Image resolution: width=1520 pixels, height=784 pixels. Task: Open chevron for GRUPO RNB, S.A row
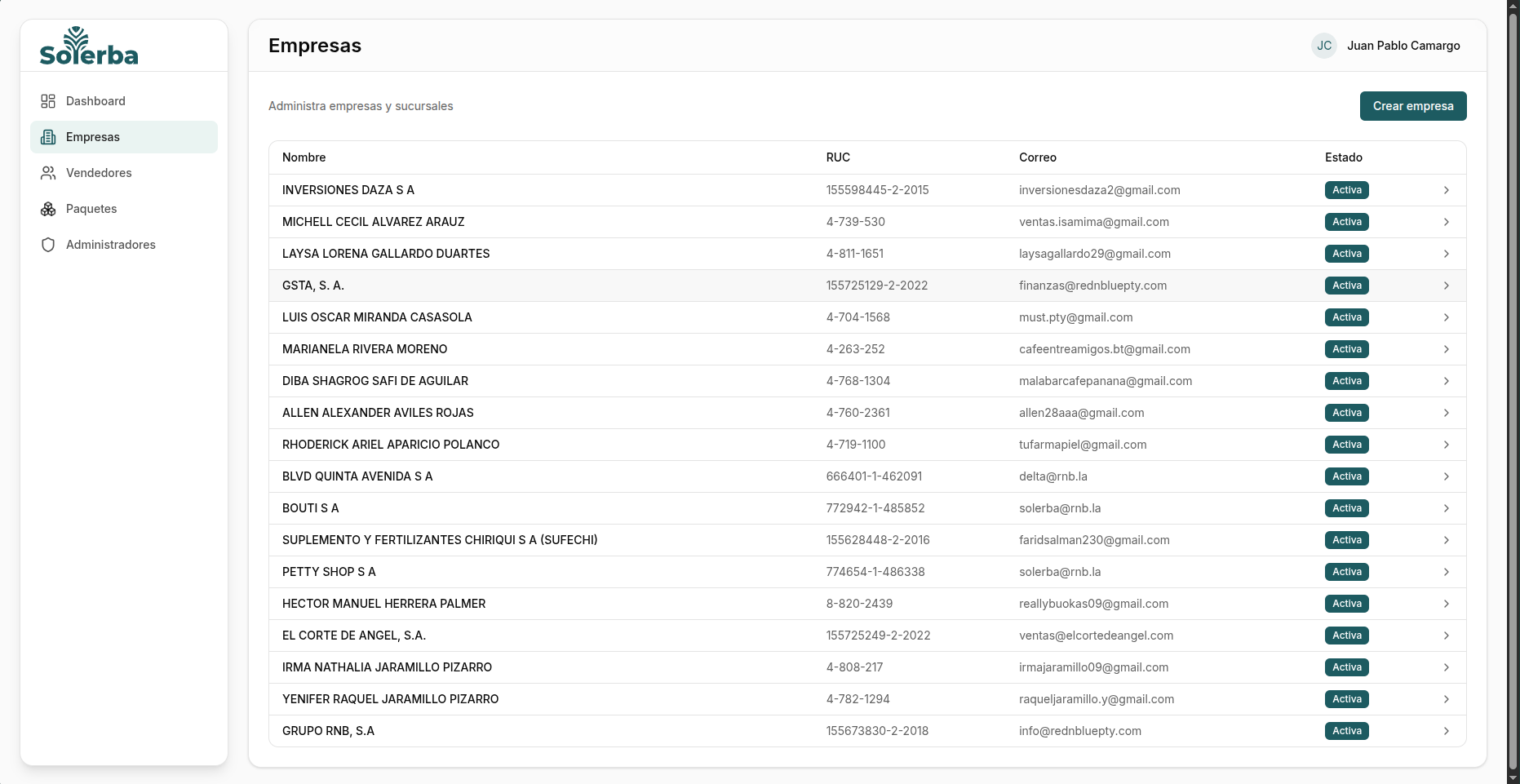[x=1446, y=731]
